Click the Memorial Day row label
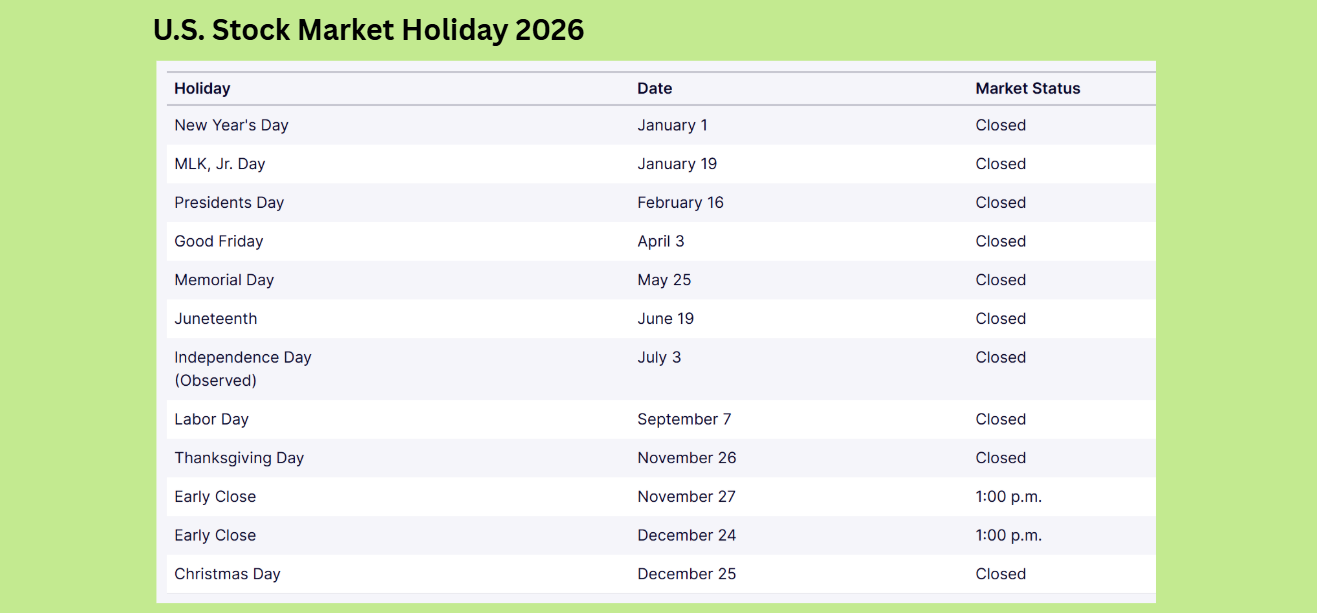The image size is (1317, 613). (224, 280)
